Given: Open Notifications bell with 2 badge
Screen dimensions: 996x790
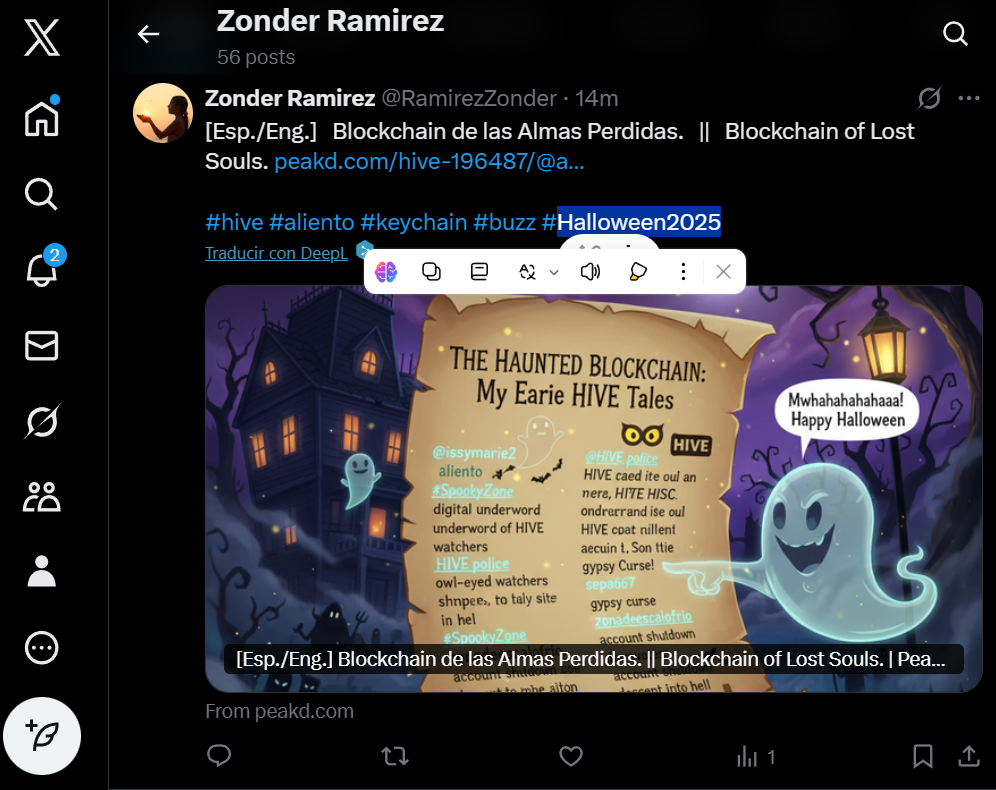Looking at the screenshot, I should pyautogui.click(x=42, y=269).
